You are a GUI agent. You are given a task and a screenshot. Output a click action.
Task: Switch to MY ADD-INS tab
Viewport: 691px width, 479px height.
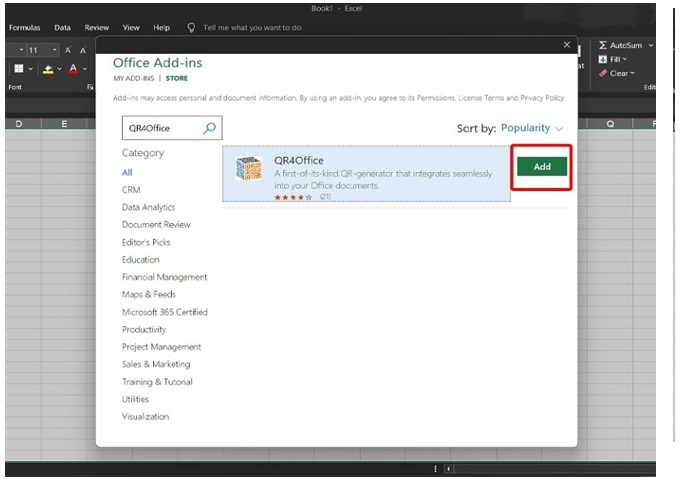(x=134, y=78)
